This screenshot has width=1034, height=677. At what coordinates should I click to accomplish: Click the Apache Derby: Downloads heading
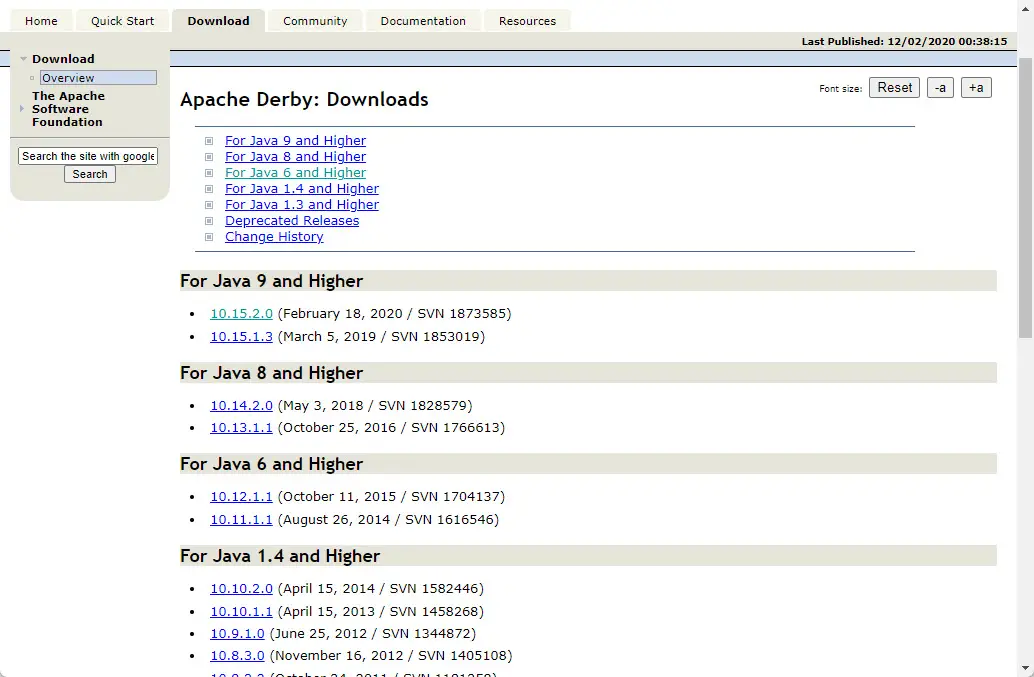pyautogui.click(x=304, y=100)
